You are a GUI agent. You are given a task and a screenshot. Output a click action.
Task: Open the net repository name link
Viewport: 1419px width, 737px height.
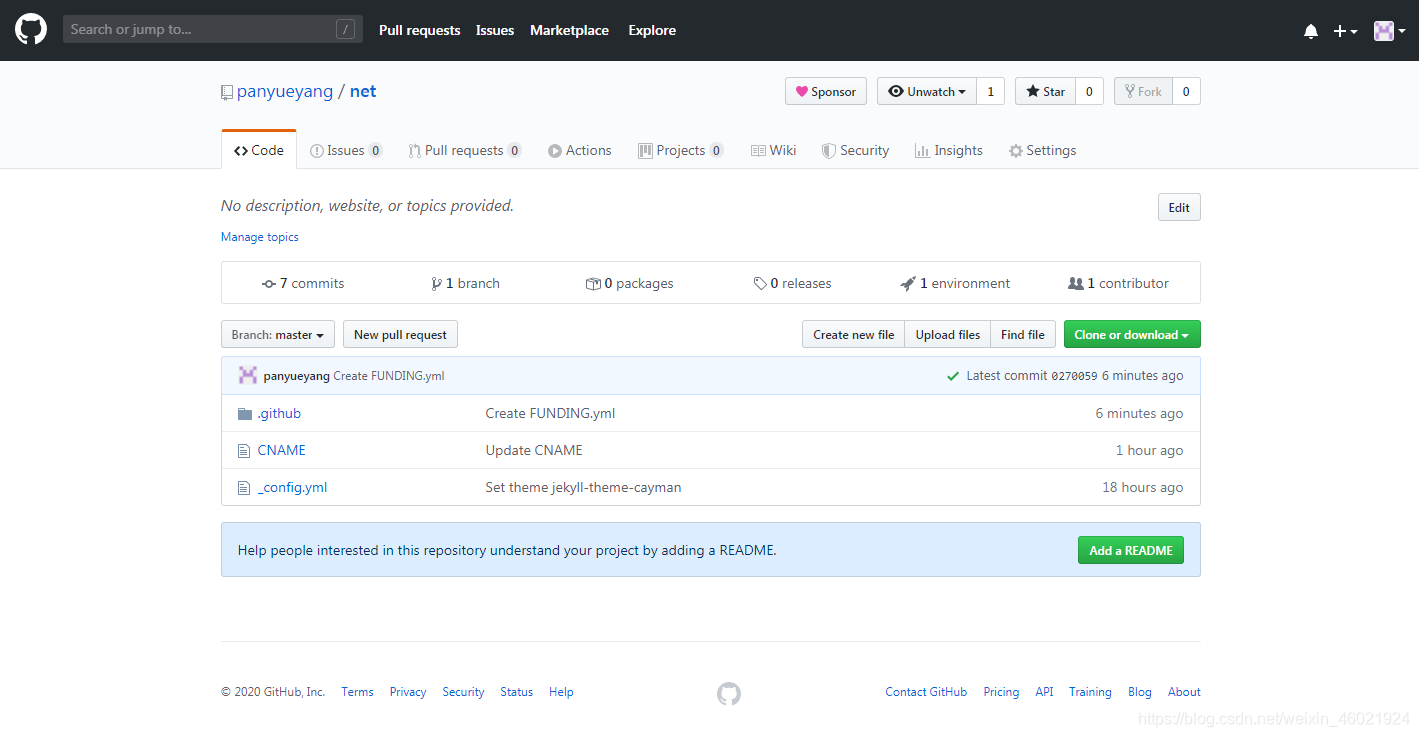click(363, 91)
